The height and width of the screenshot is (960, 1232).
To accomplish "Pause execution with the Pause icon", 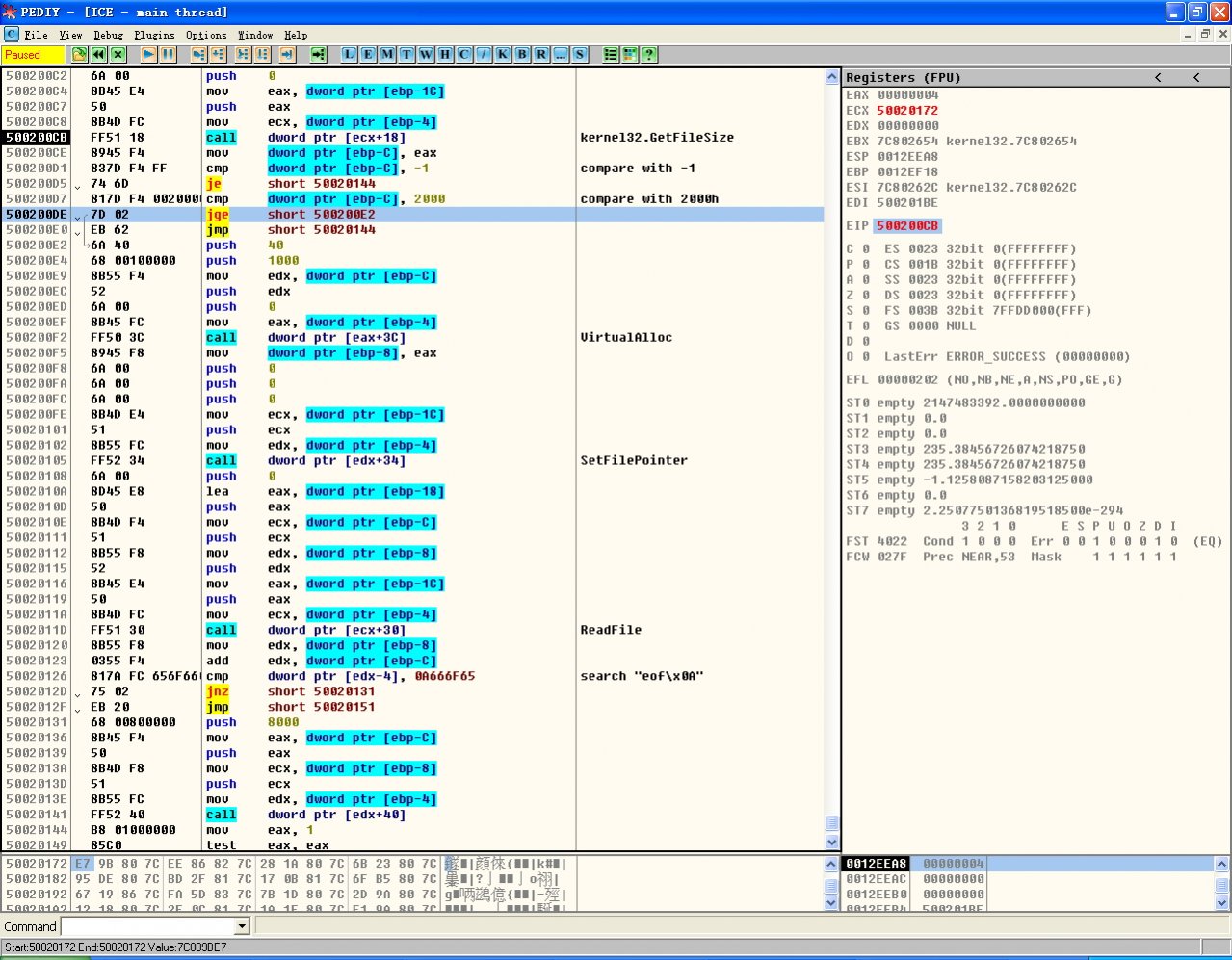I will [169, 55].
